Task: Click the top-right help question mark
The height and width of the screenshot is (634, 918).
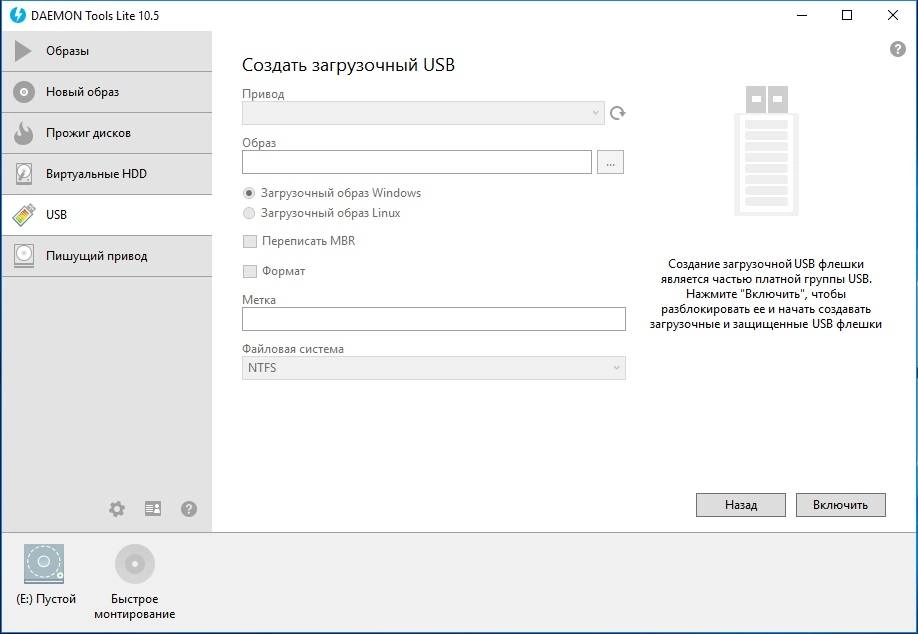Action: point(898,49)
